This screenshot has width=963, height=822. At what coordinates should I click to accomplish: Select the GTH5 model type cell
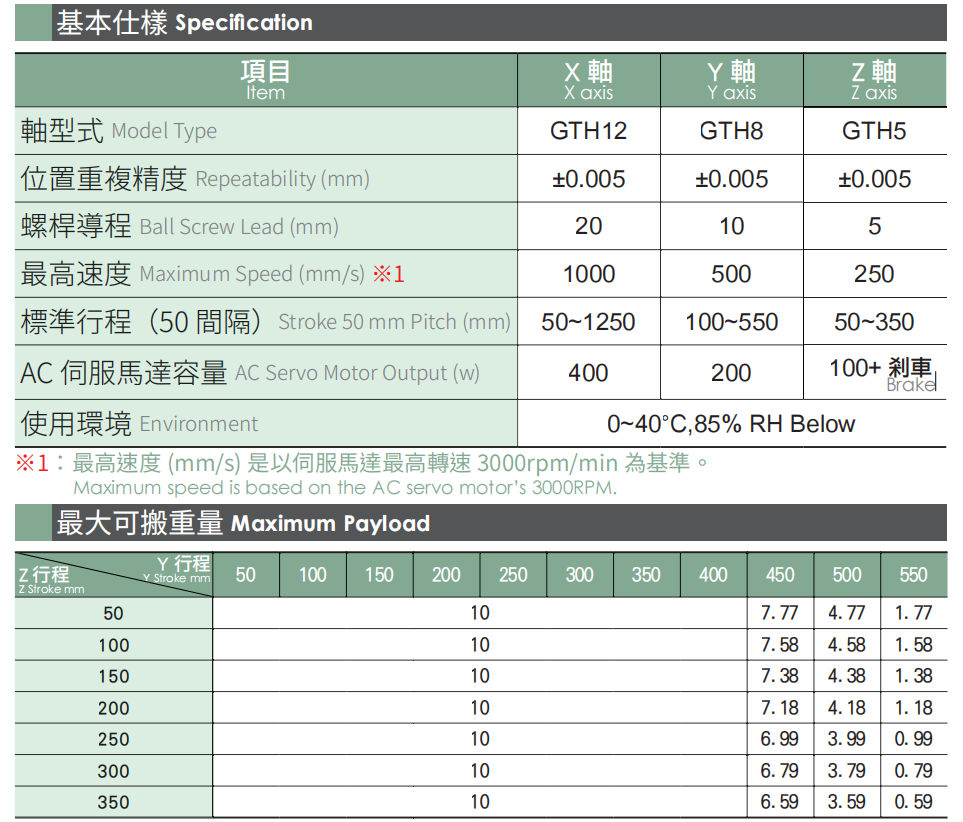click(x=874, y=131)
